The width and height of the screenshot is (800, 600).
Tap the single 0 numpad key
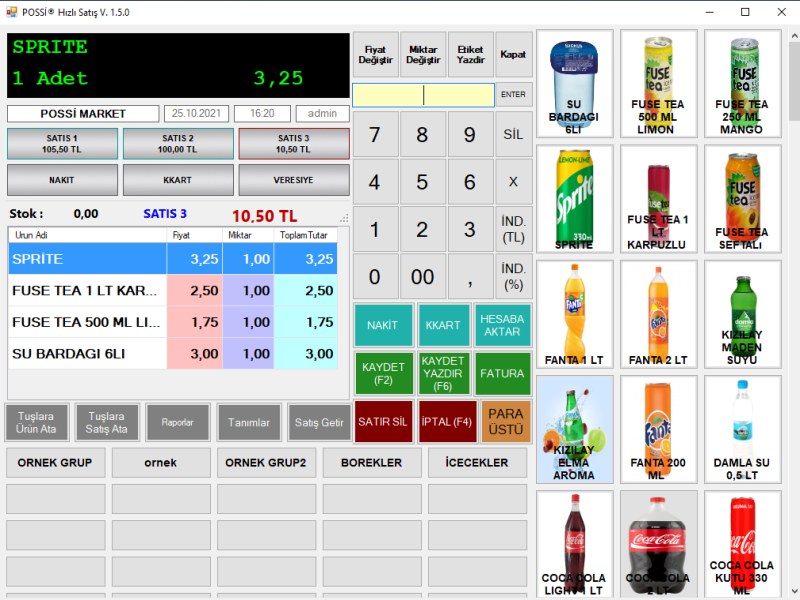(x=375, y=277)
